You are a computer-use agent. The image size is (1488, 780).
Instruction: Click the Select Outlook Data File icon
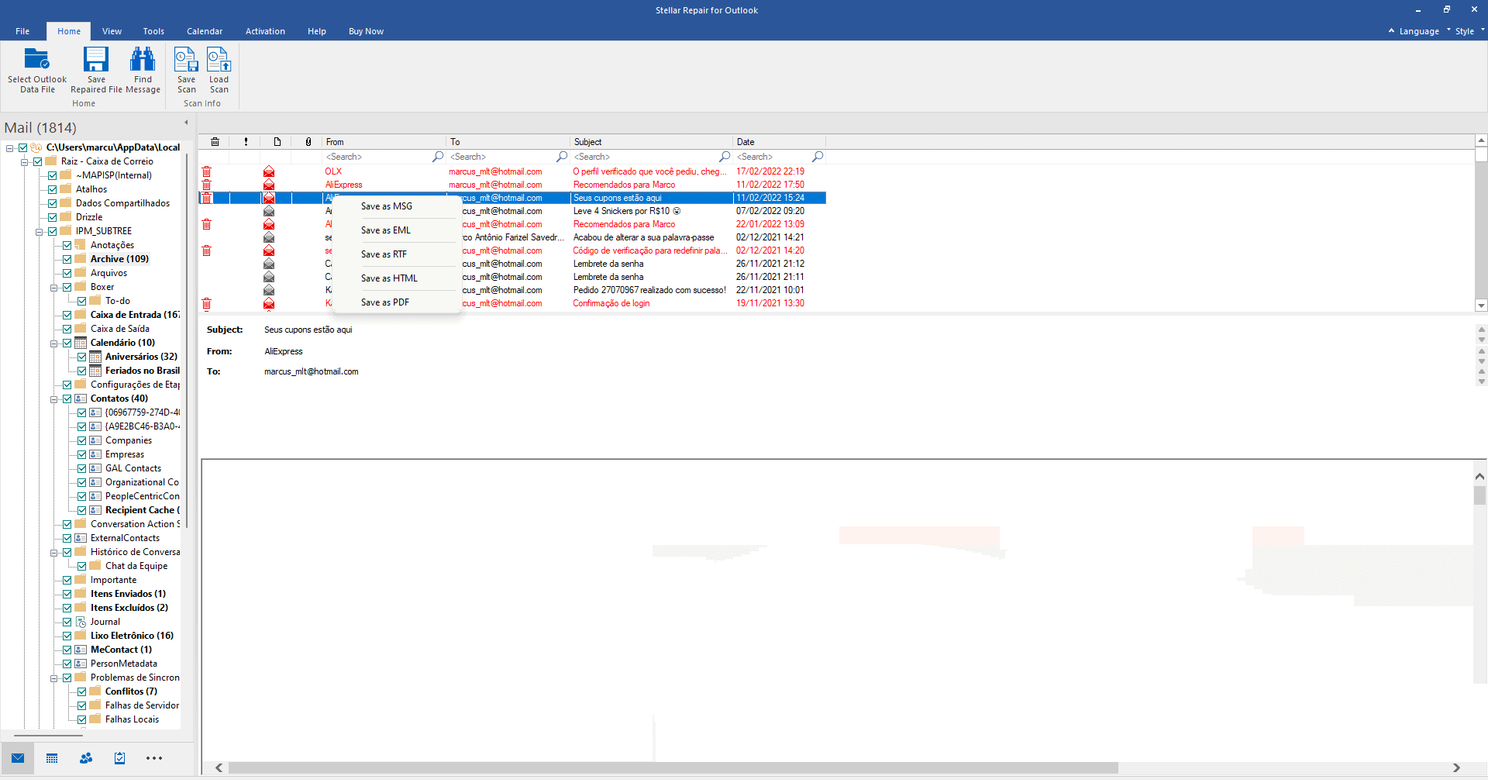coord(37,59)
